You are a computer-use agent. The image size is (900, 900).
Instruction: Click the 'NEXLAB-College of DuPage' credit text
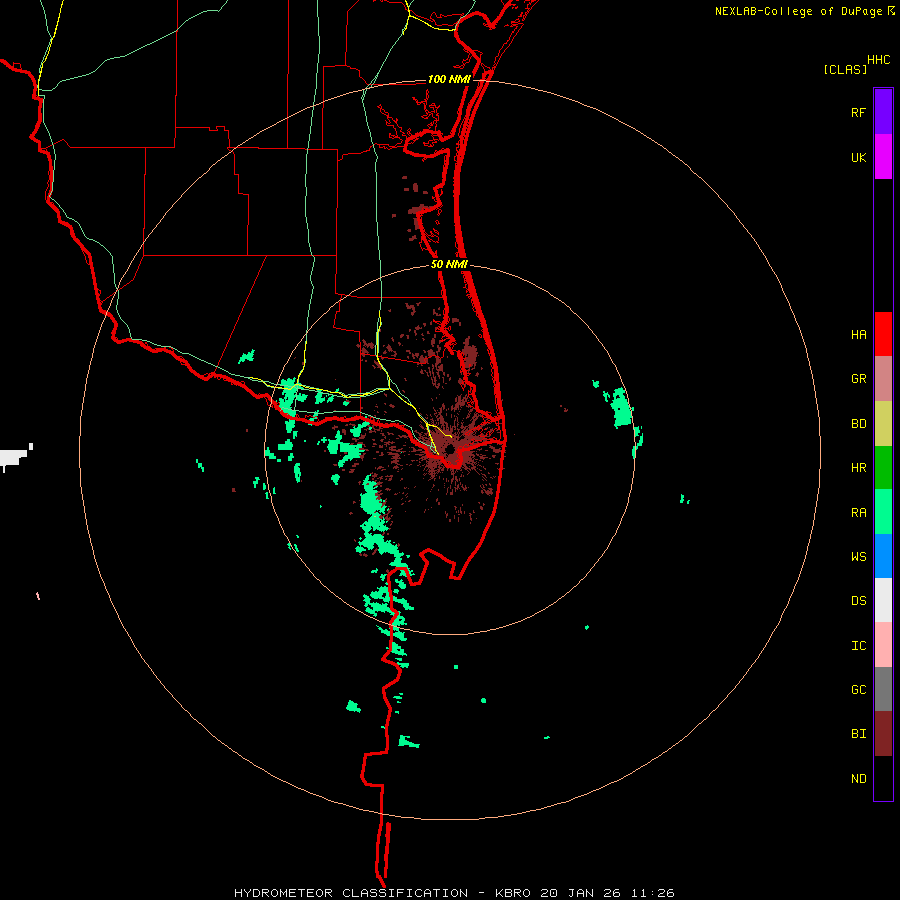(798, 11)
